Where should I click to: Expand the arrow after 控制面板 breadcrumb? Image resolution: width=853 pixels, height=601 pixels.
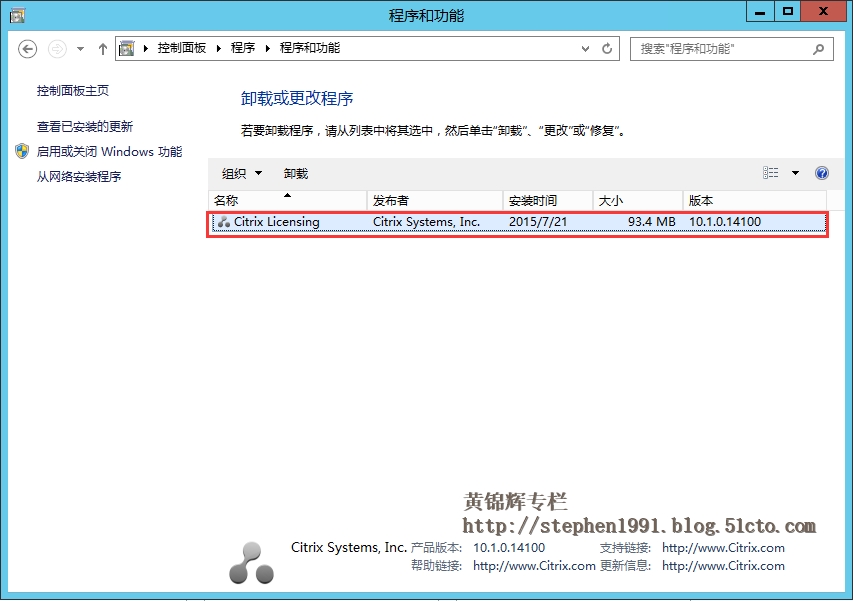coord(218,48)
